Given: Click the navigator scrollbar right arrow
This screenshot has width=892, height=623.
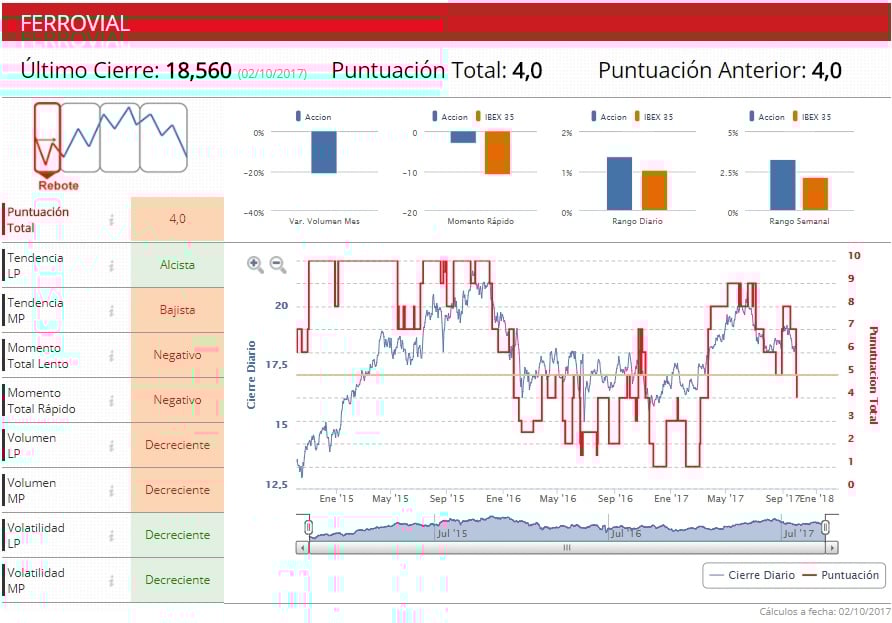Looking at the screenshot, I should [832, 548].
